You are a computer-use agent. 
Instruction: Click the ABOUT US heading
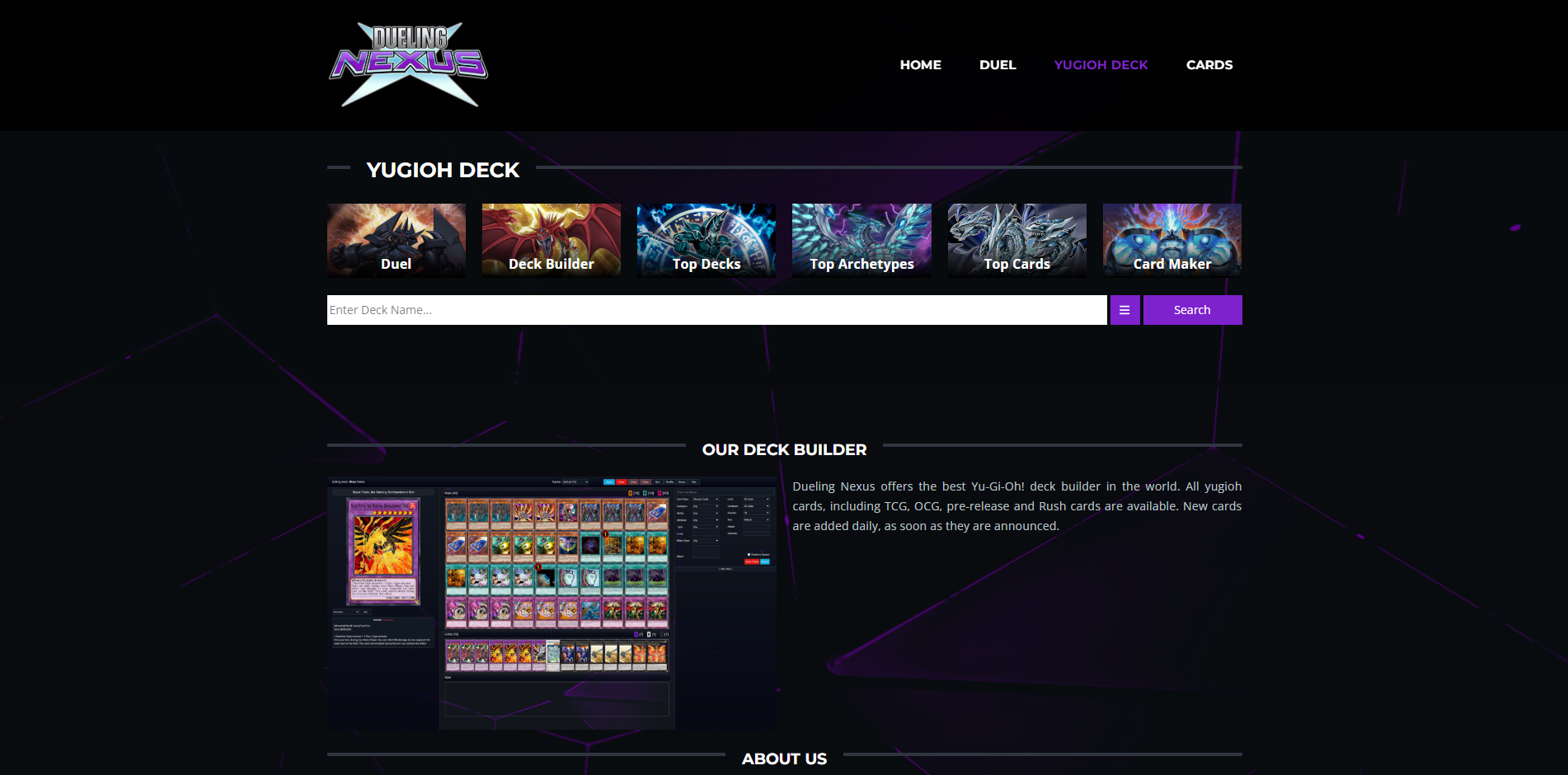[x=784, y=759]
